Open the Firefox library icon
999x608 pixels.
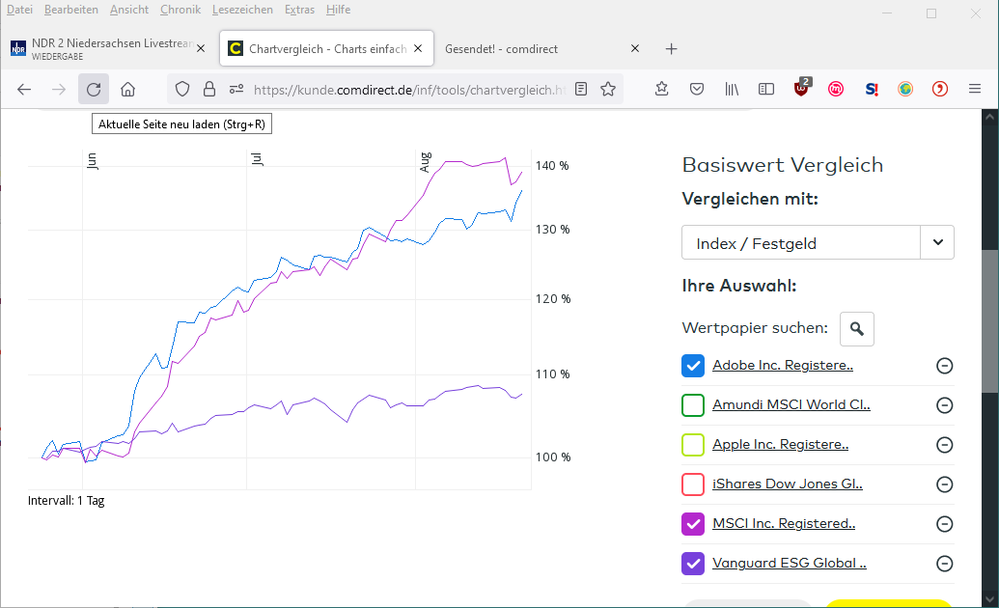(732, 89)
